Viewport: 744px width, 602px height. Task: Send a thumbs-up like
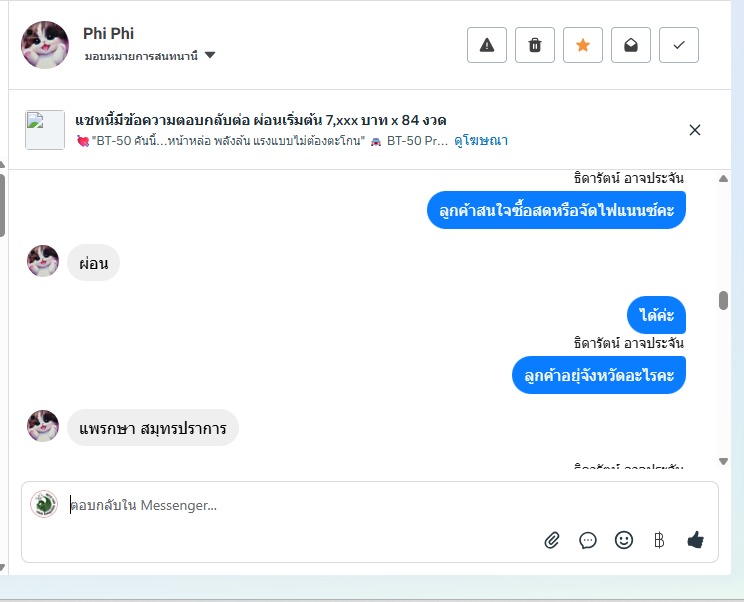696,540
